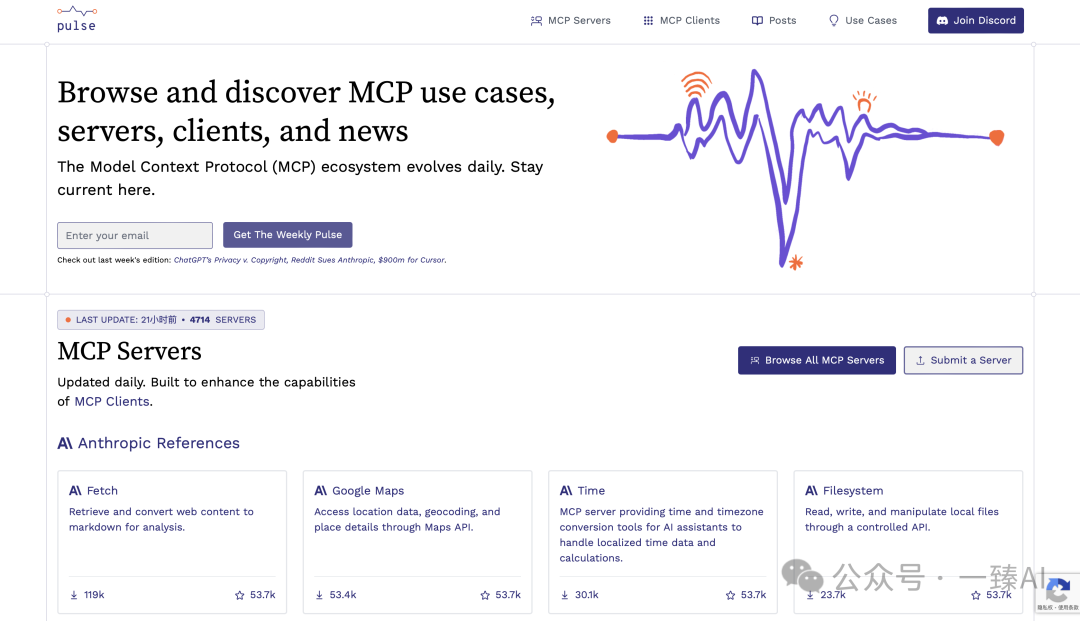Click Browse All MCP Servers button

click(816, 360)
